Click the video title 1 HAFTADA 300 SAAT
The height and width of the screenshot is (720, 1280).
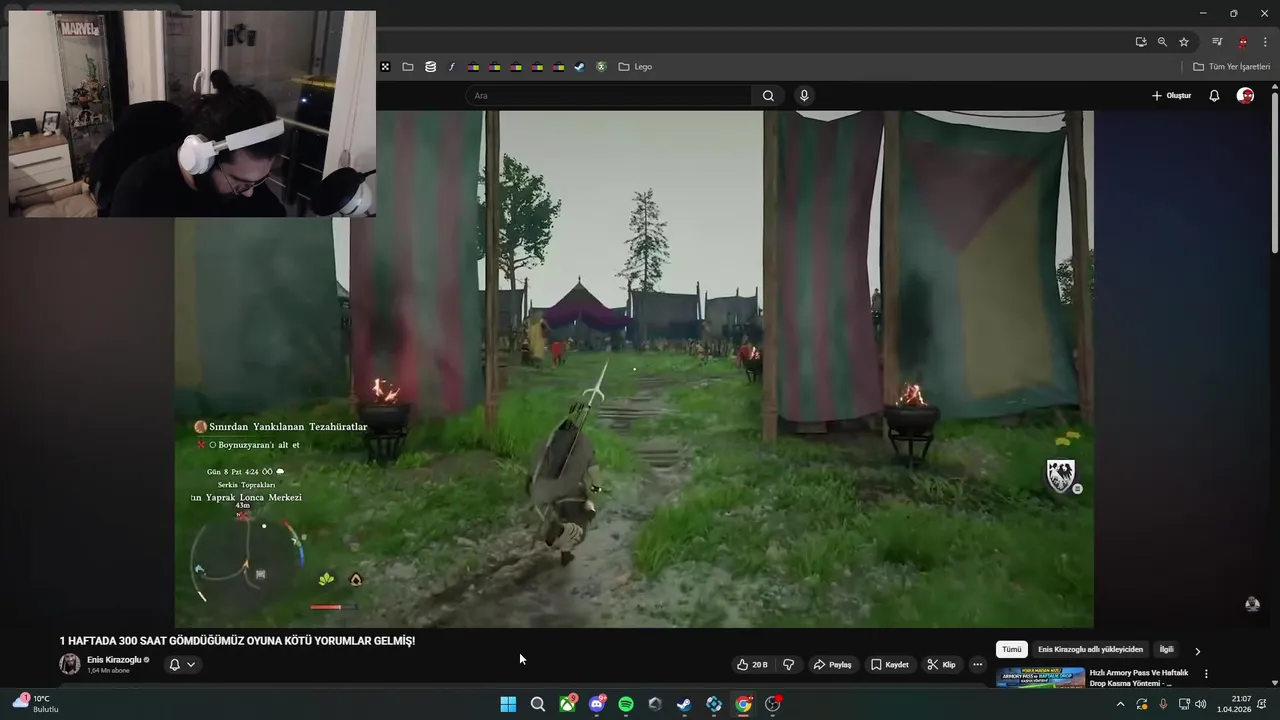click(237, 641)
